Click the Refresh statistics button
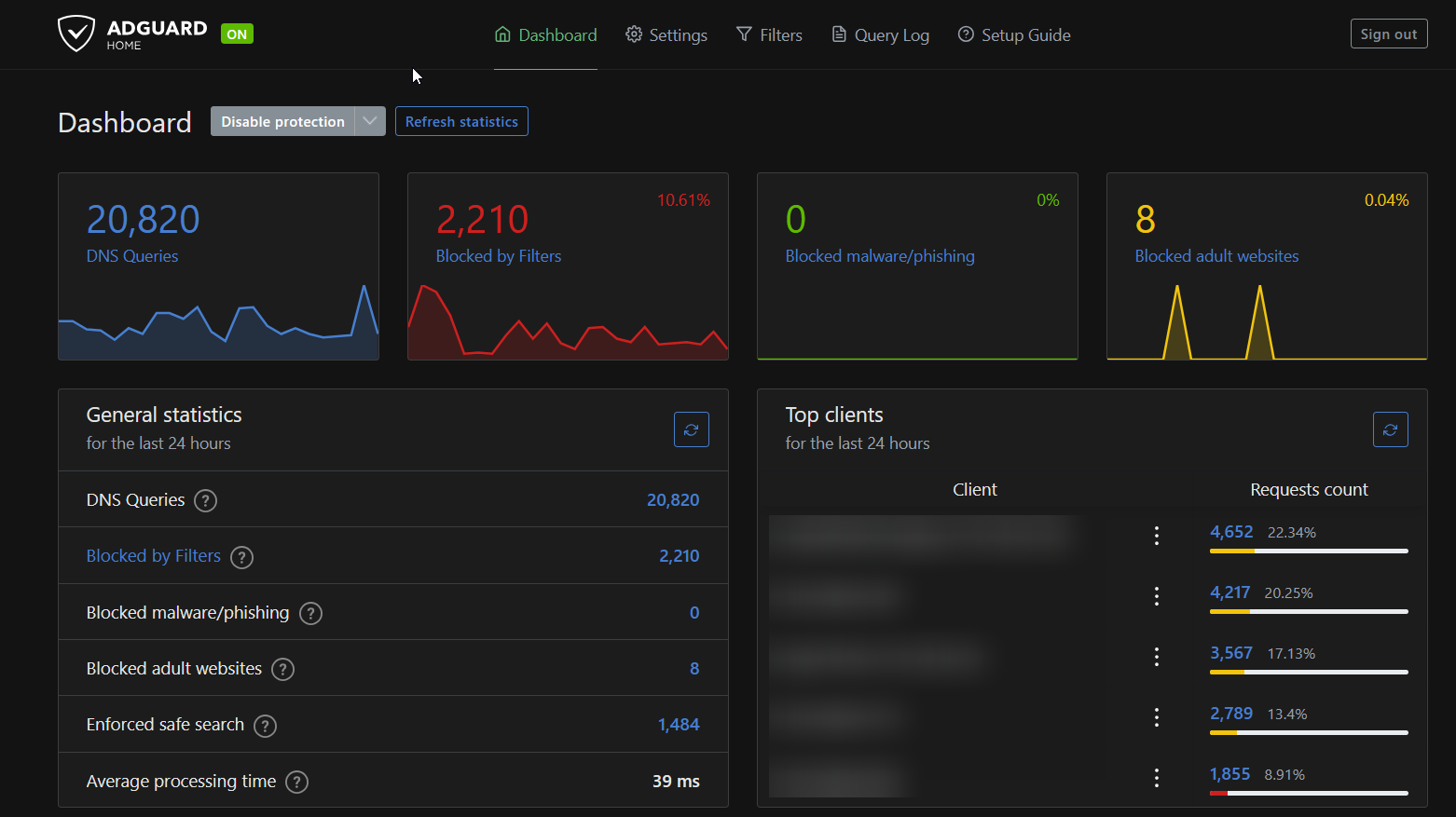The height and width of the screenshot is (817, 1456). pos(461,121)
